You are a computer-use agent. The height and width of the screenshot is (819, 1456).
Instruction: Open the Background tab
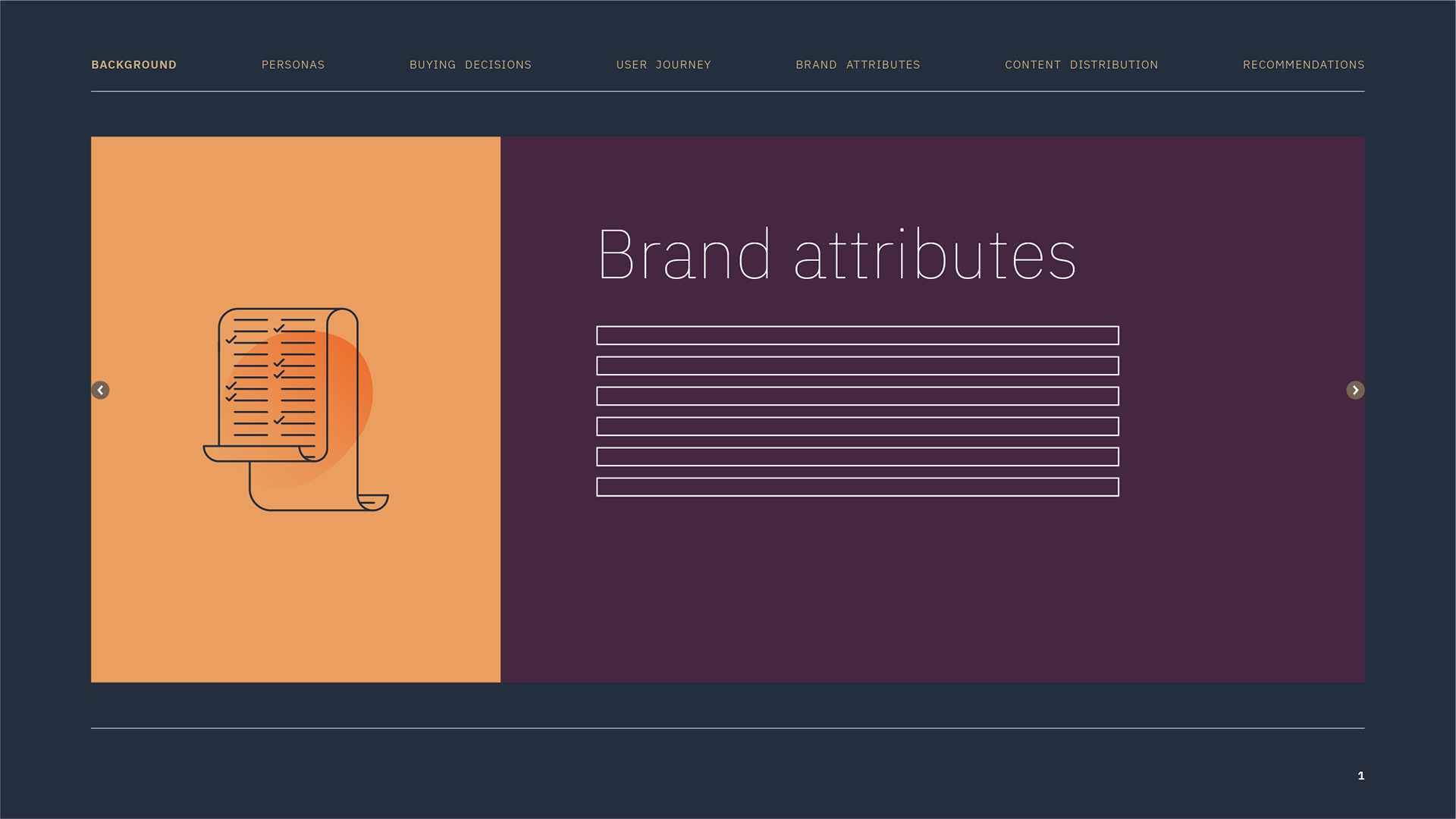133,64
